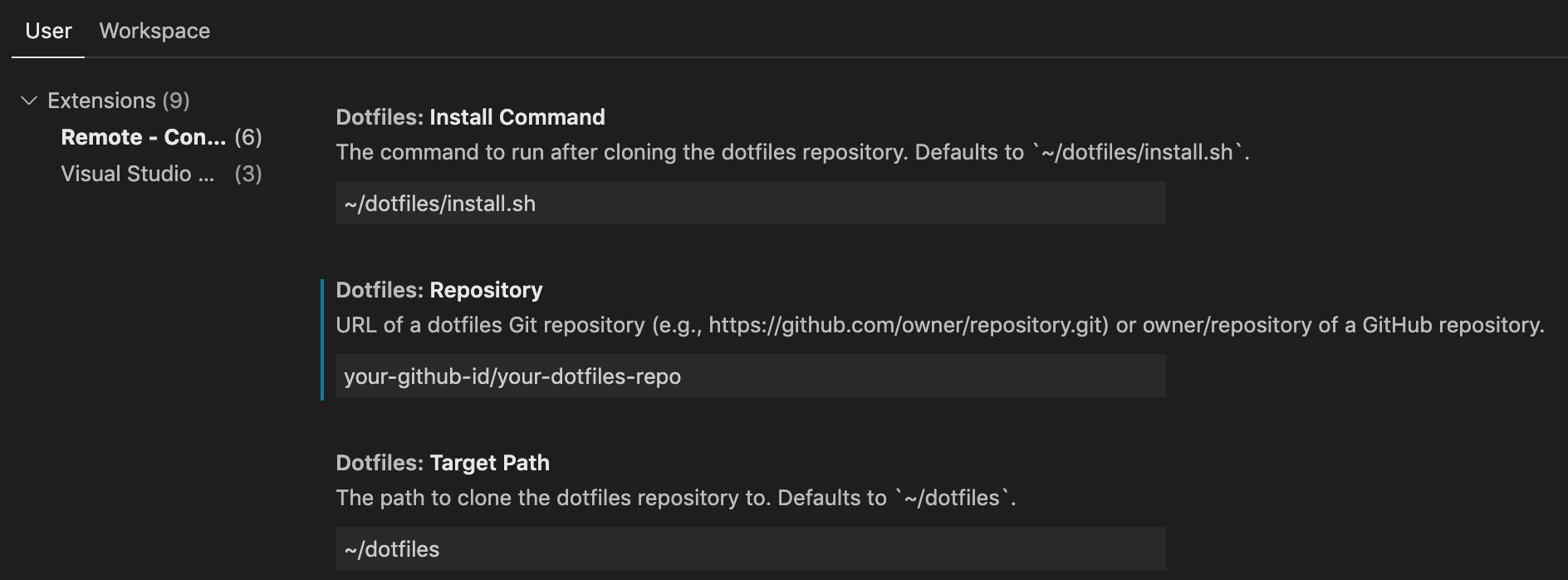Click the value your-github-id/your-dotfiles-repo

point(512,376)
